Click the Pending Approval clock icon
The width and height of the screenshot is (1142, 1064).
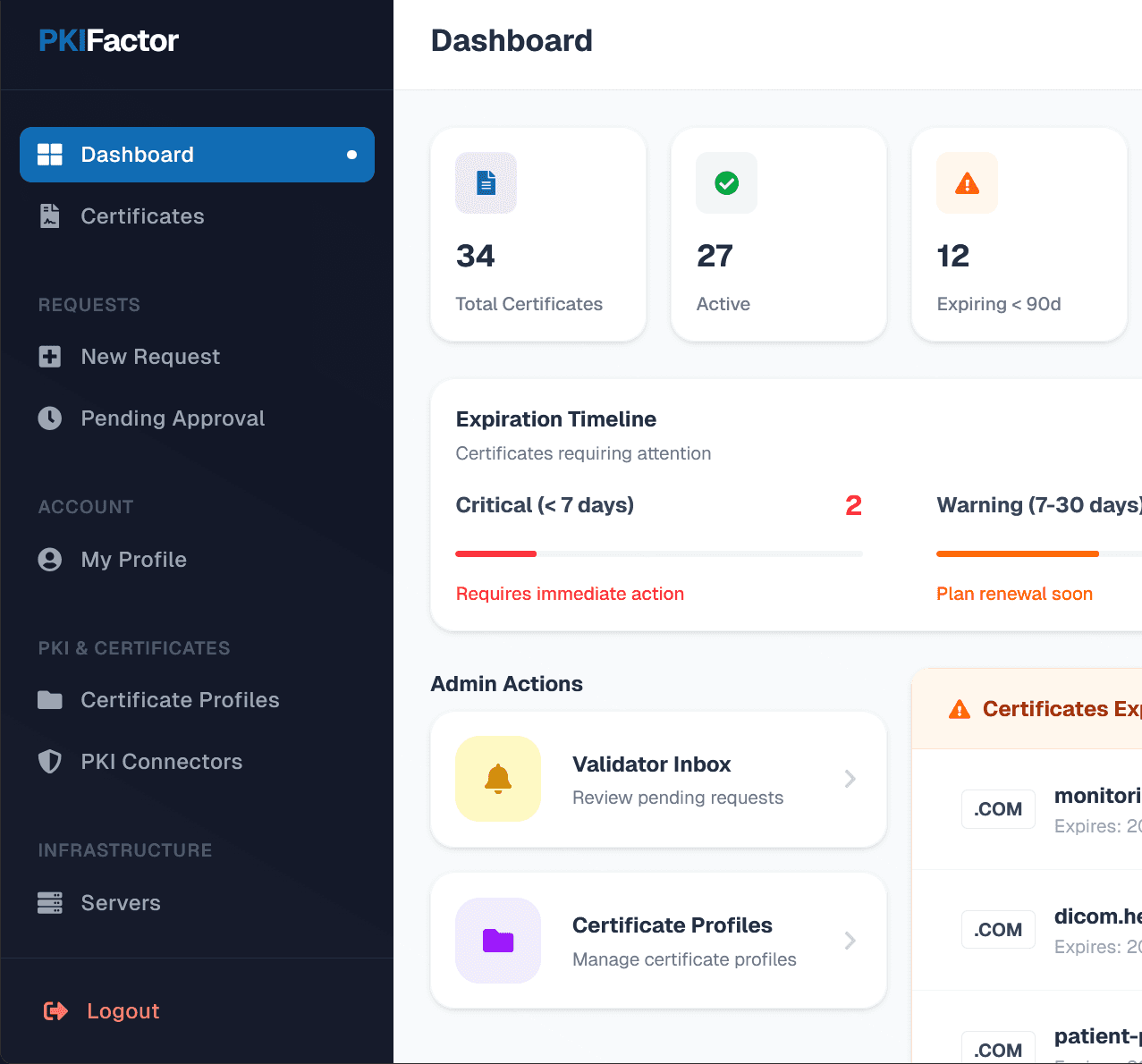[x=49, y=418]
